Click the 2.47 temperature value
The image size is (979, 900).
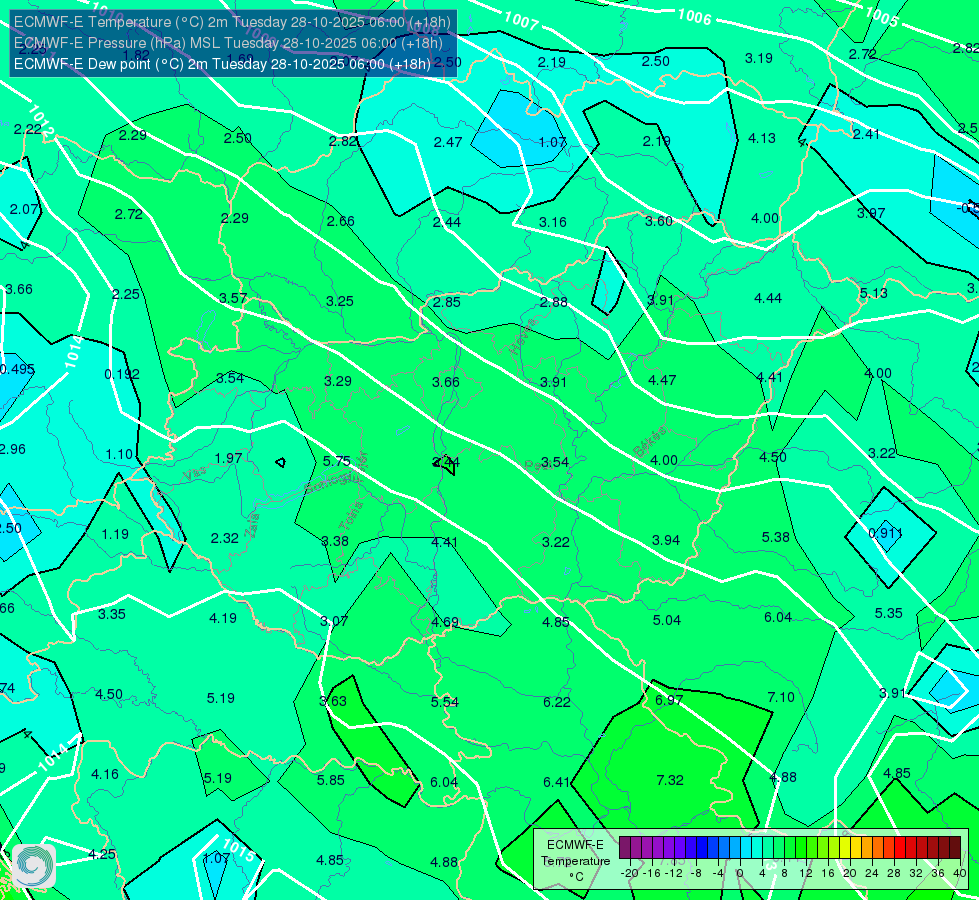click(x=448, y=142)
